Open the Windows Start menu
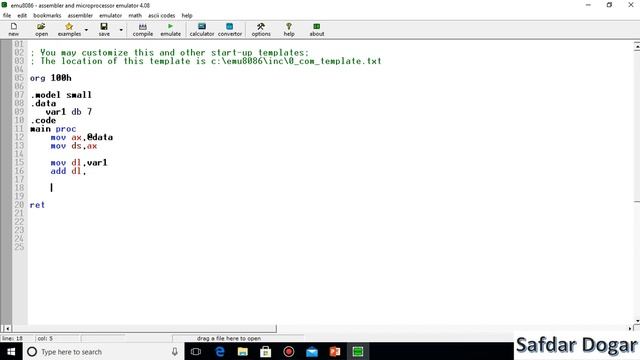 (x=11, y=351)
